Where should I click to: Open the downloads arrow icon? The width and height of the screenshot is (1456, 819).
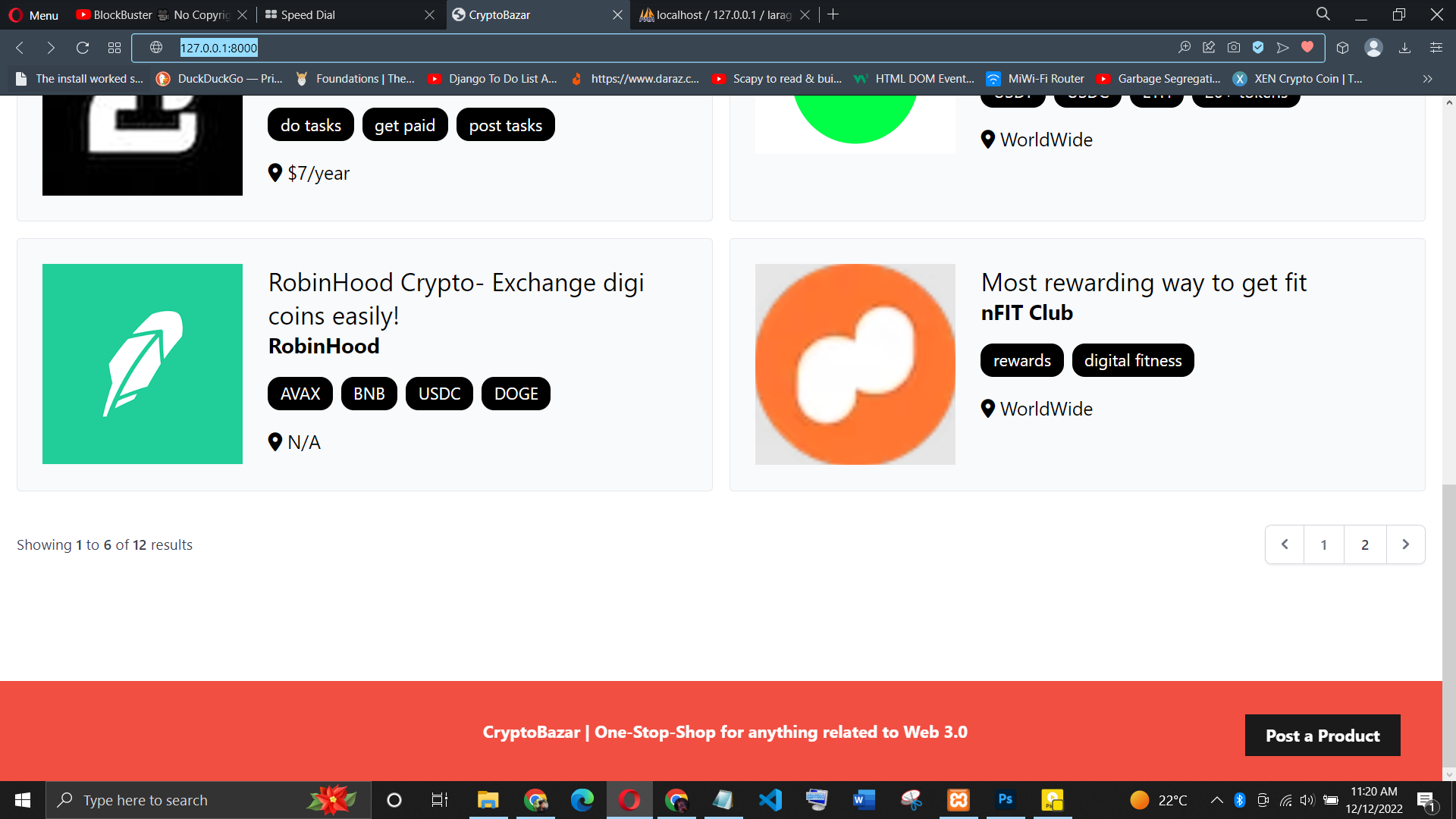(x=1405, y=47)
